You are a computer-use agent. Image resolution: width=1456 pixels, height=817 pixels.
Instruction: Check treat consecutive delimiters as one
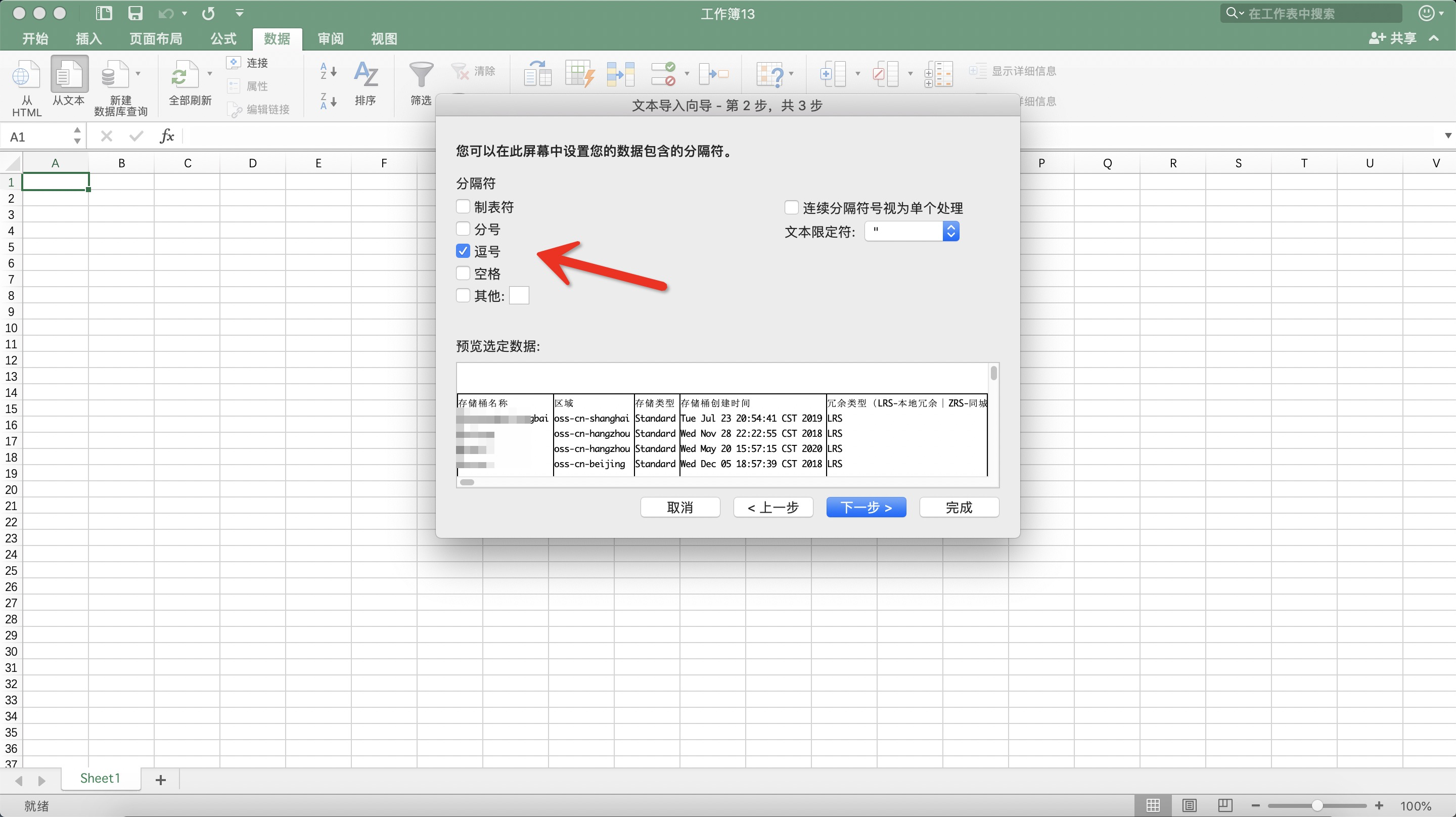click(x=791, y=207)
